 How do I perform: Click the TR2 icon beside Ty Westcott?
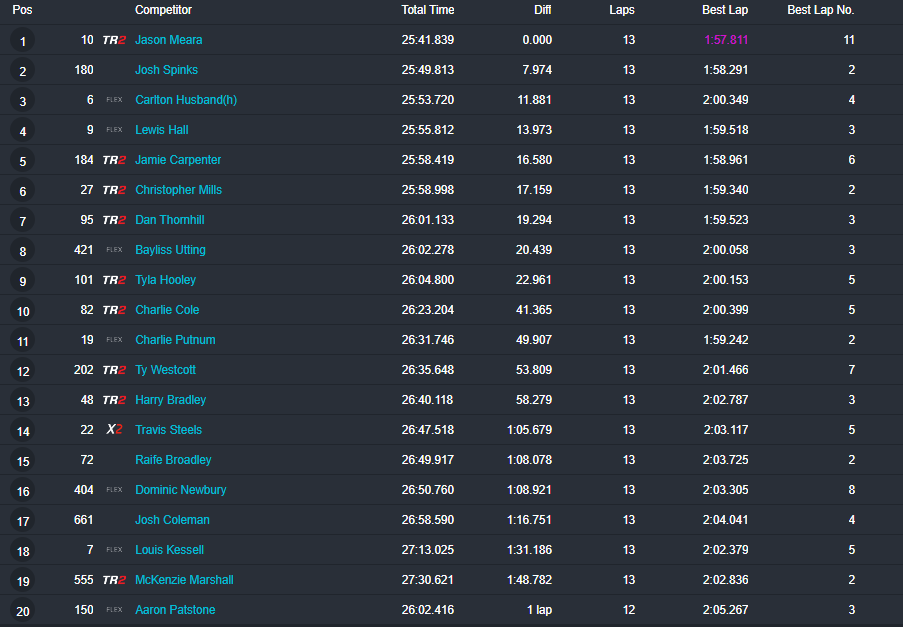click(114, 370)
